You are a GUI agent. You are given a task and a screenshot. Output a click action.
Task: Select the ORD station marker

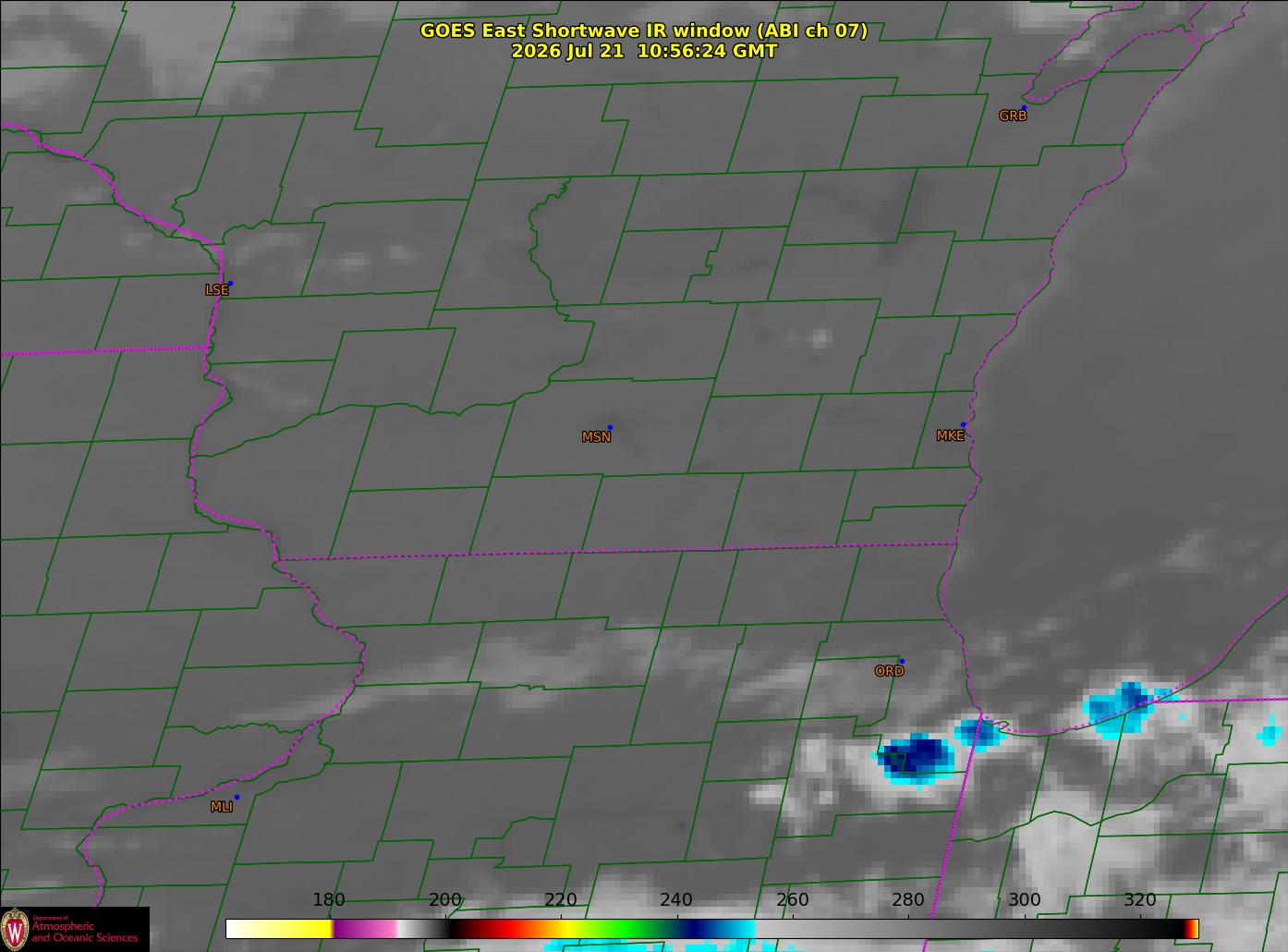click(x=902, y=661)
